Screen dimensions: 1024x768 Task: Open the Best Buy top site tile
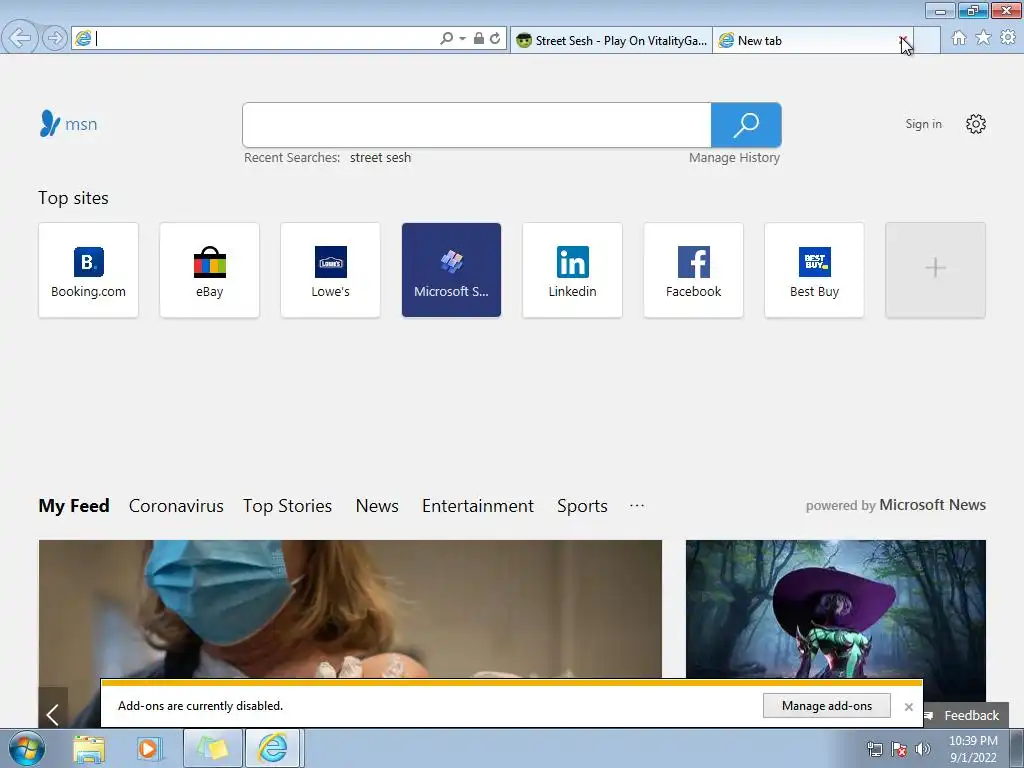point(814,270)
